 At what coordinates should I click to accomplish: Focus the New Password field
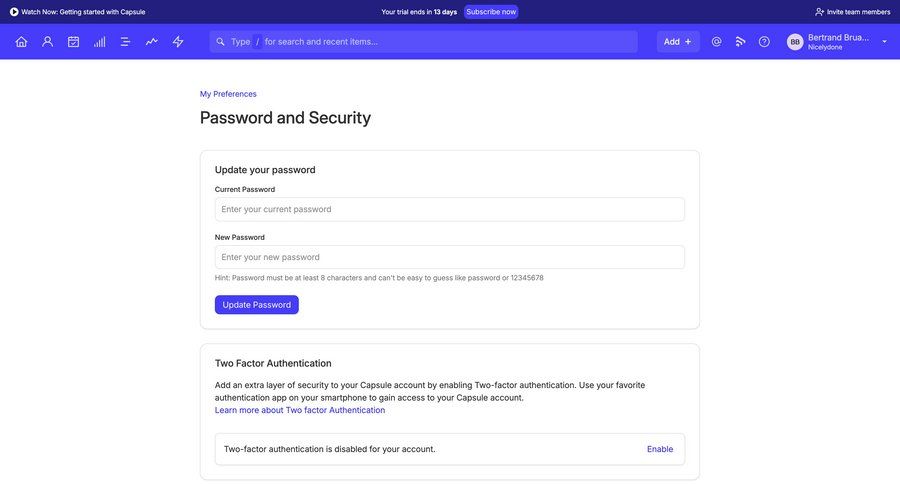449,257
